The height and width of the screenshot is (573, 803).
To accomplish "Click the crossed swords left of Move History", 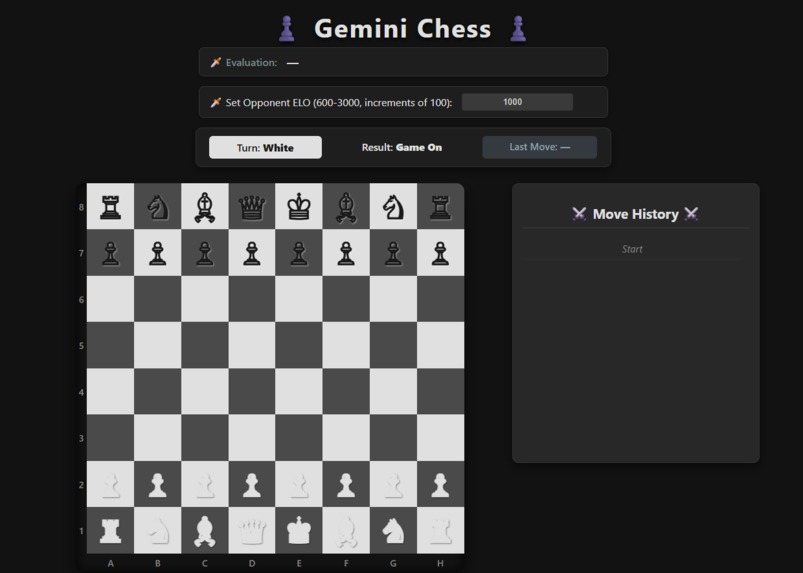I will pos(579,214).
